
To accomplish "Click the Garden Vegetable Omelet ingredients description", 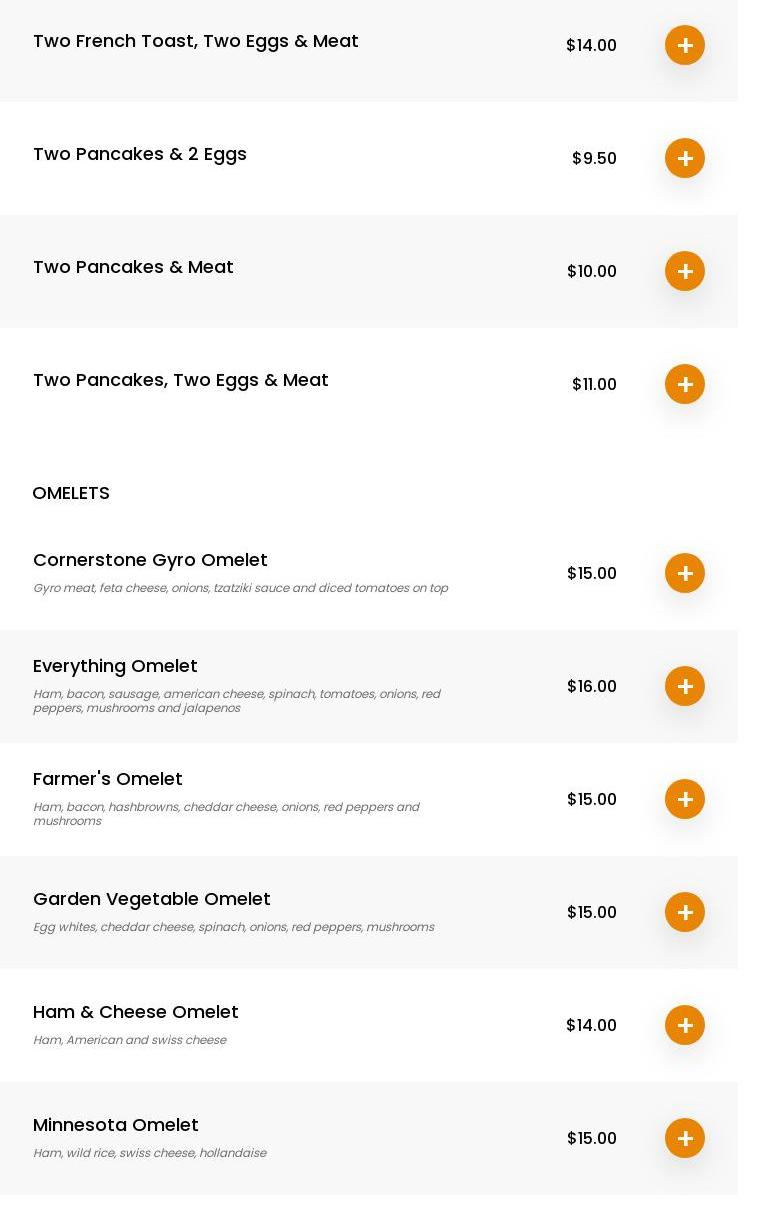I will tap(233, 927).
